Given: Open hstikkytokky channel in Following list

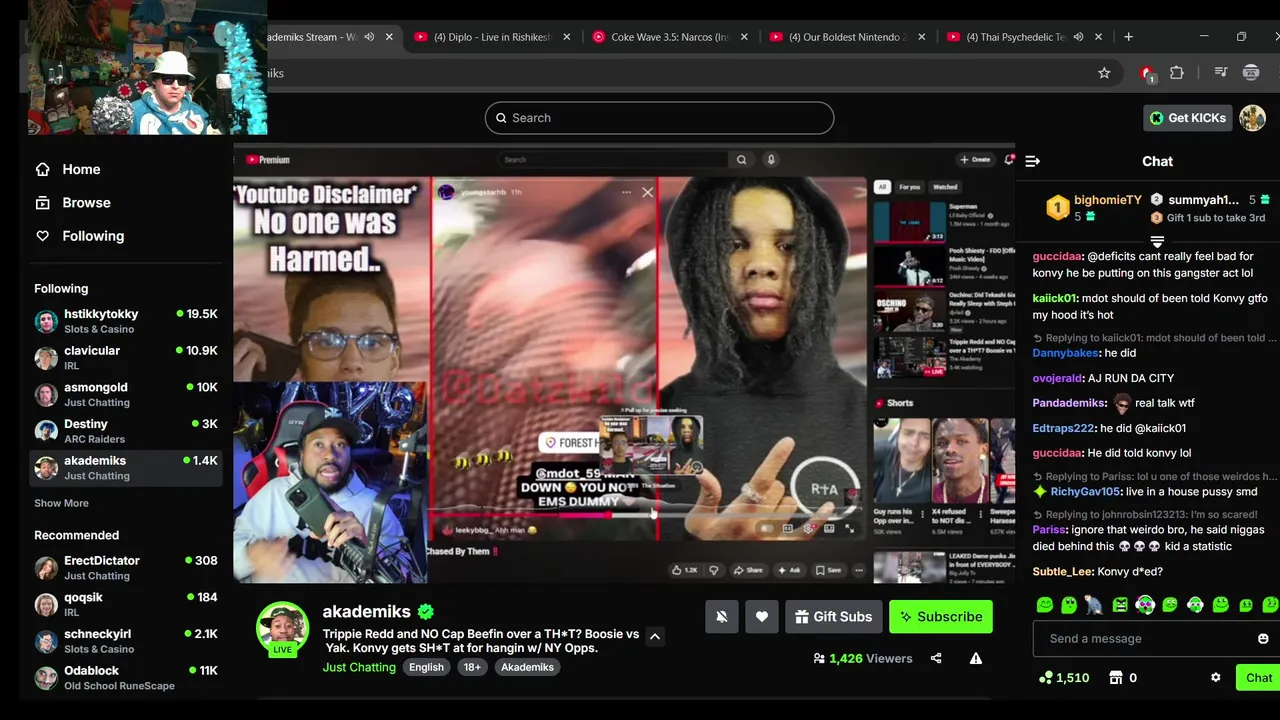Looking at the screenshot, I should pos(126,321).
